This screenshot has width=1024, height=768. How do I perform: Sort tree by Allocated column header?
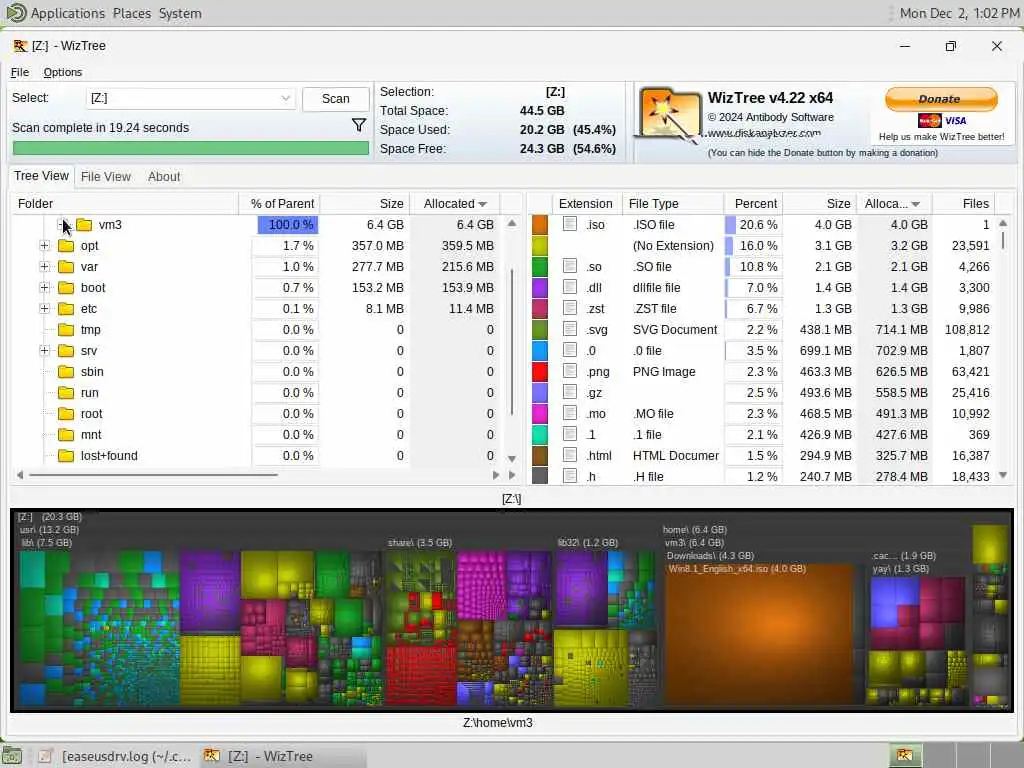pos(455,204)
